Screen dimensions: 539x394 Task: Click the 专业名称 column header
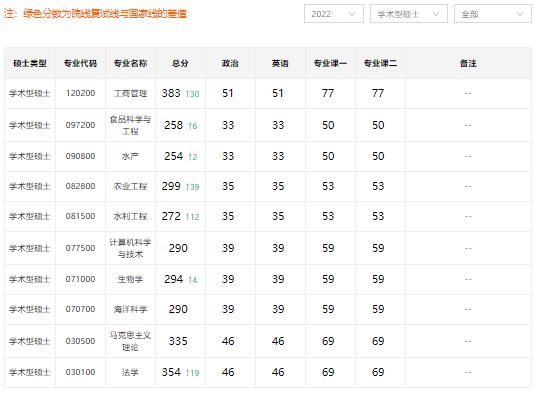click(x=130, y=63)
